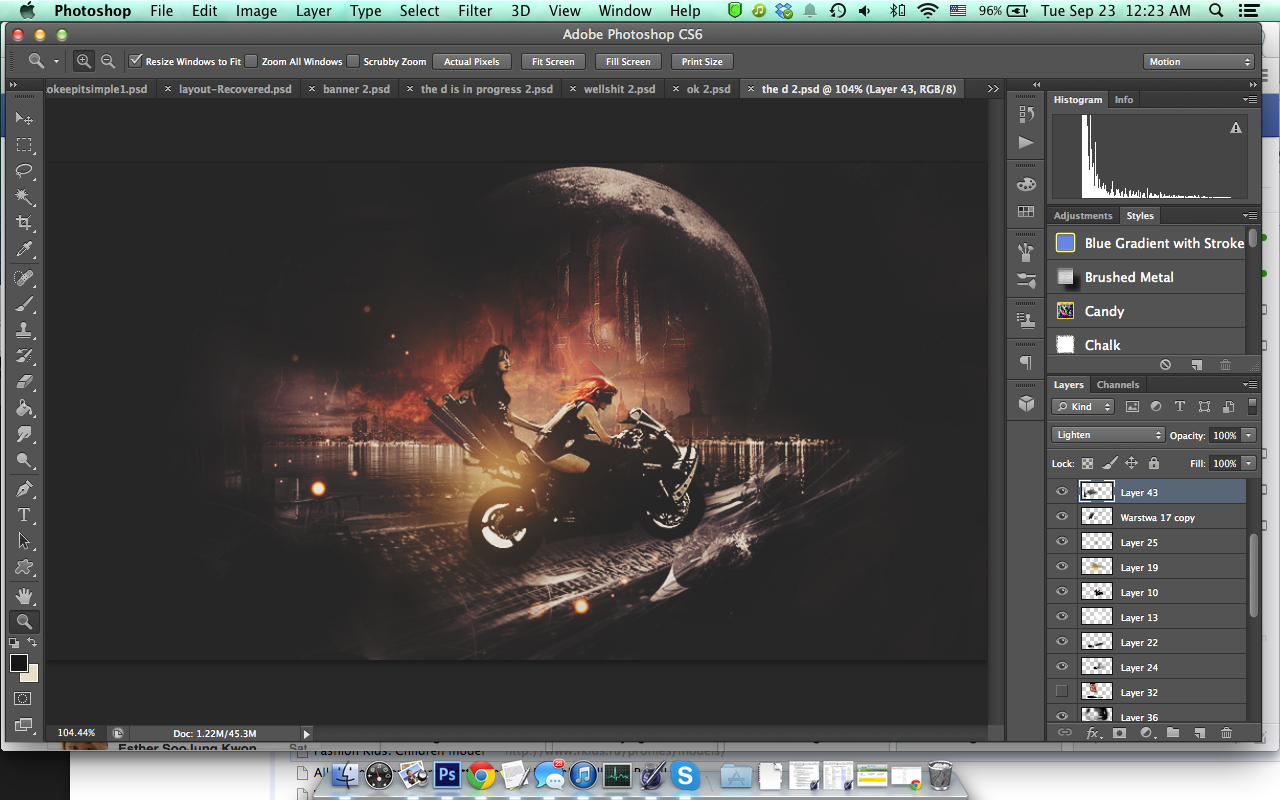Select the Spot Healing Brush tool

pos(24,278)
